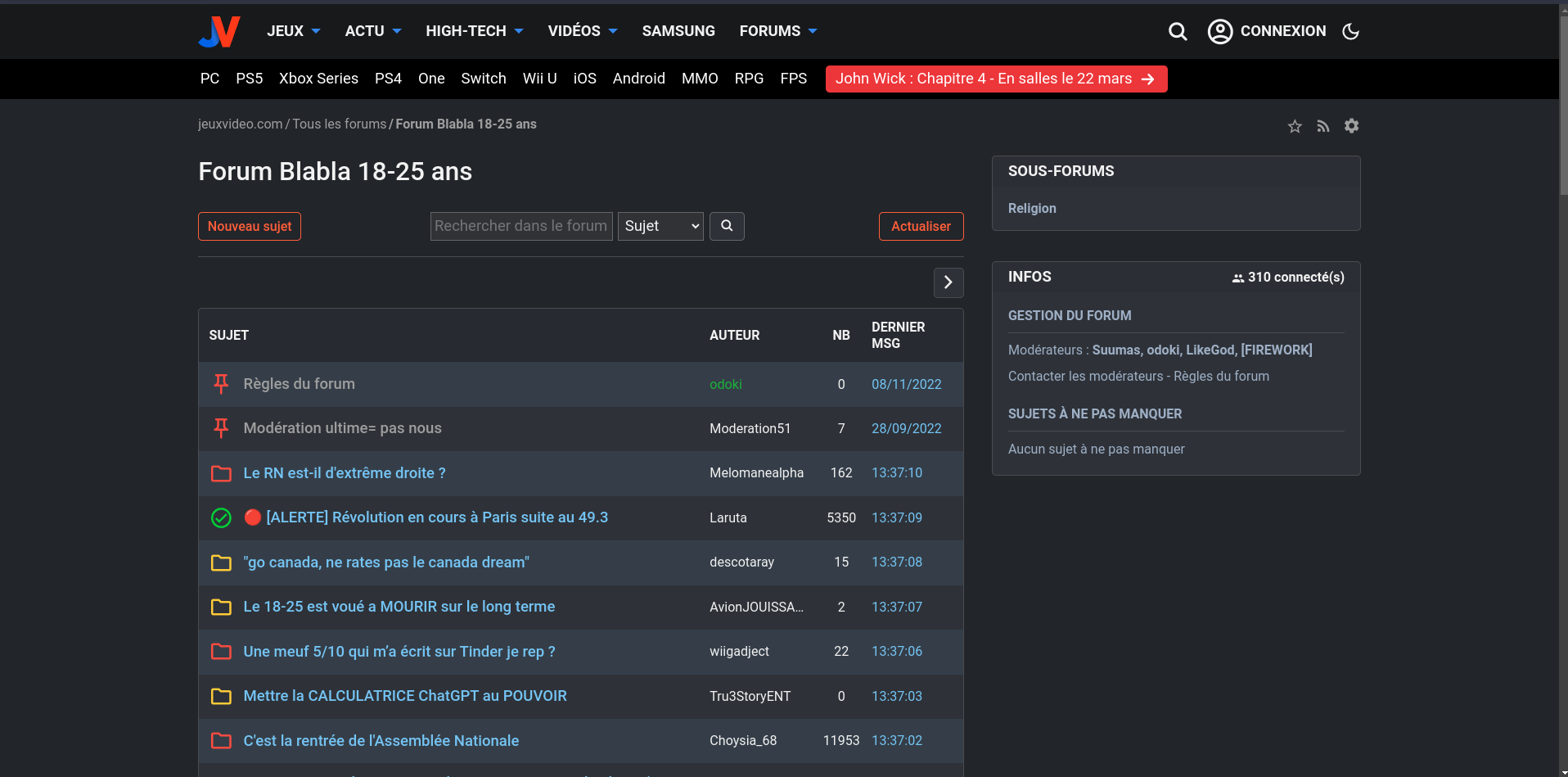Open the Religion sous-forum link
The height and width of the screenshot is (777, 1568).
[1032, 209]
